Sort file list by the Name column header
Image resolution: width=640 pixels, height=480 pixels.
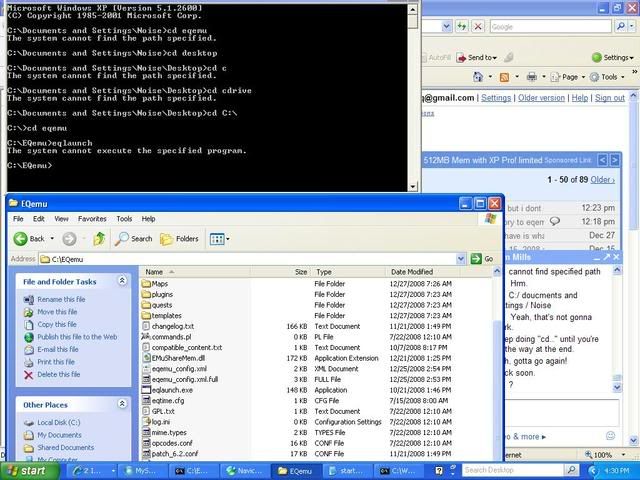tap(195, 272)
